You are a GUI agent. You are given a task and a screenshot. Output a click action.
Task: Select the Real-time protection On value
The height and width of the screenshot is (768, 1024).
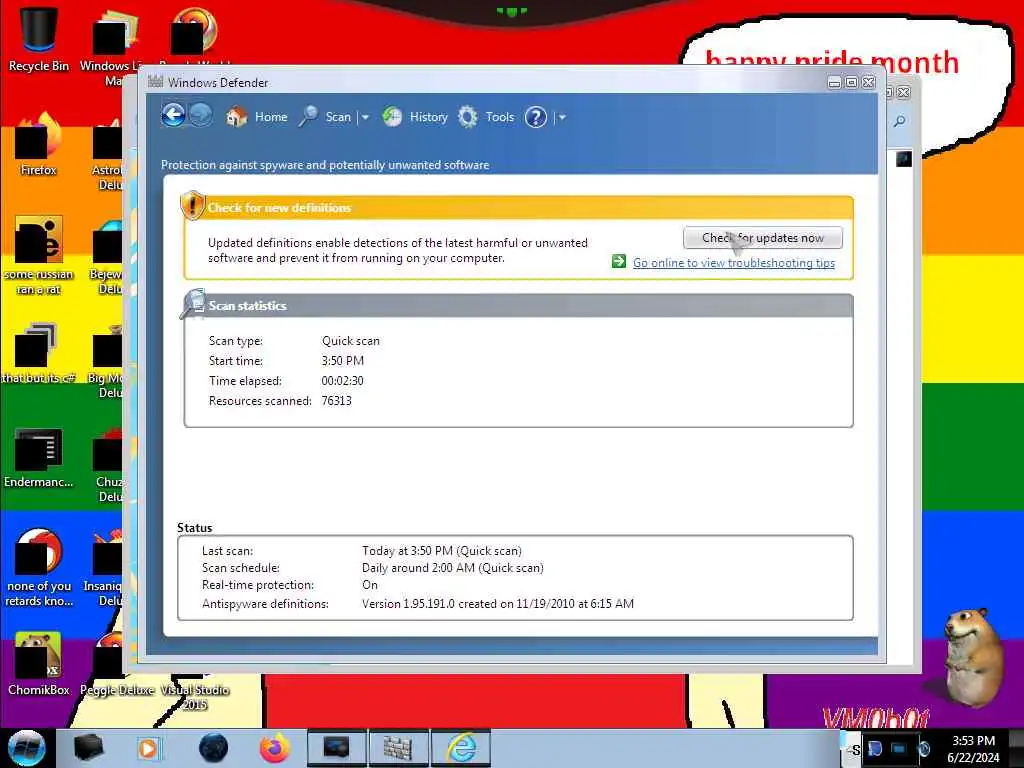point(370,585)
